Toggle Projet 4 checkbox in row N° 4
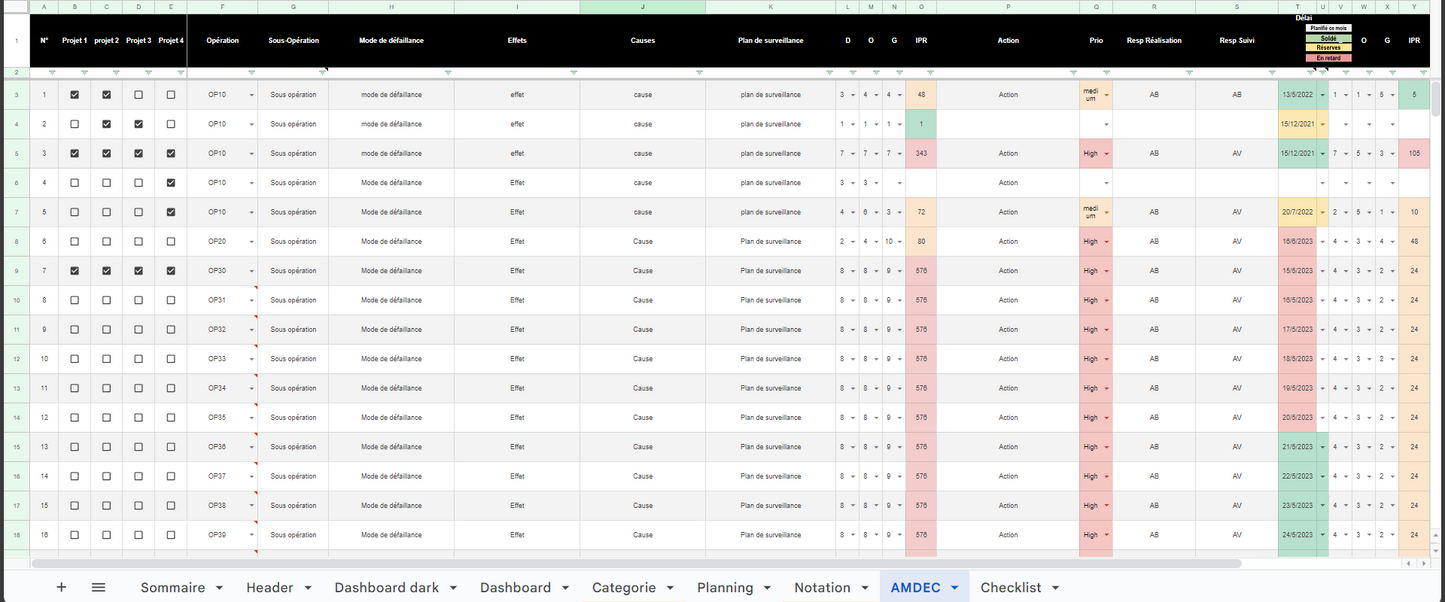 171,183
